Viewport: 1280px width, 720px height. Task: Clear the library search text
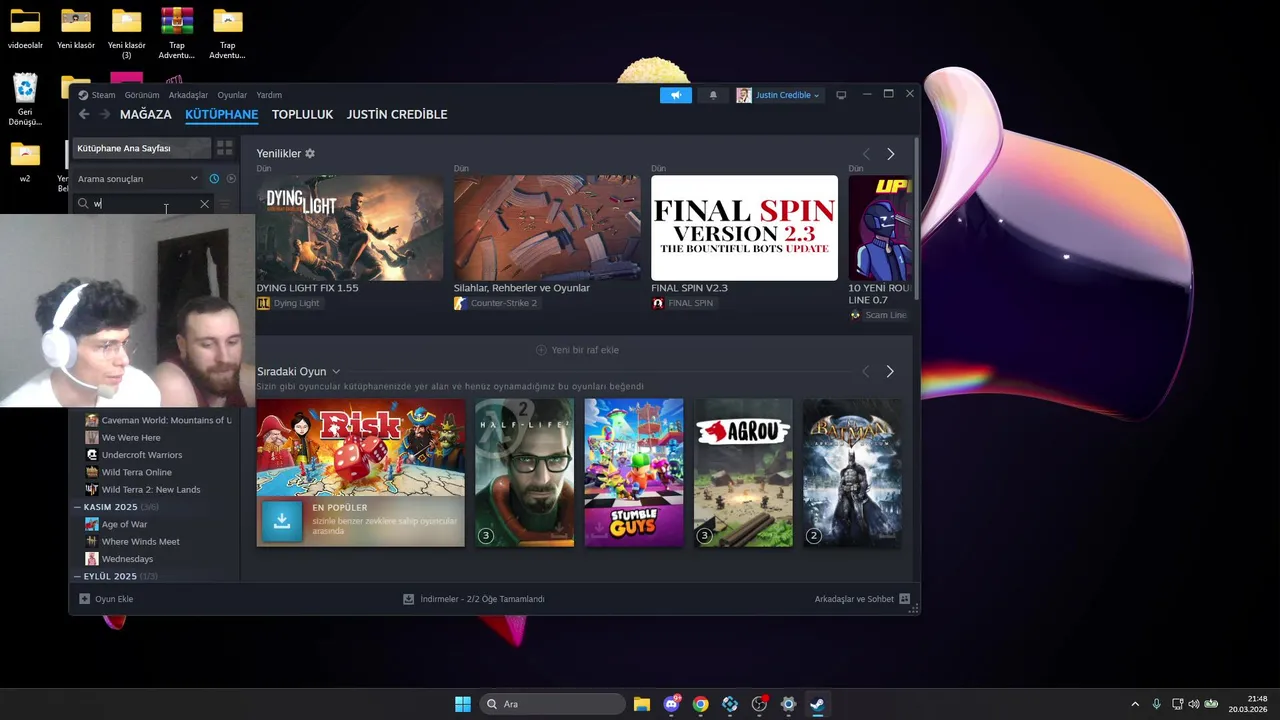[x=205, y=204]
